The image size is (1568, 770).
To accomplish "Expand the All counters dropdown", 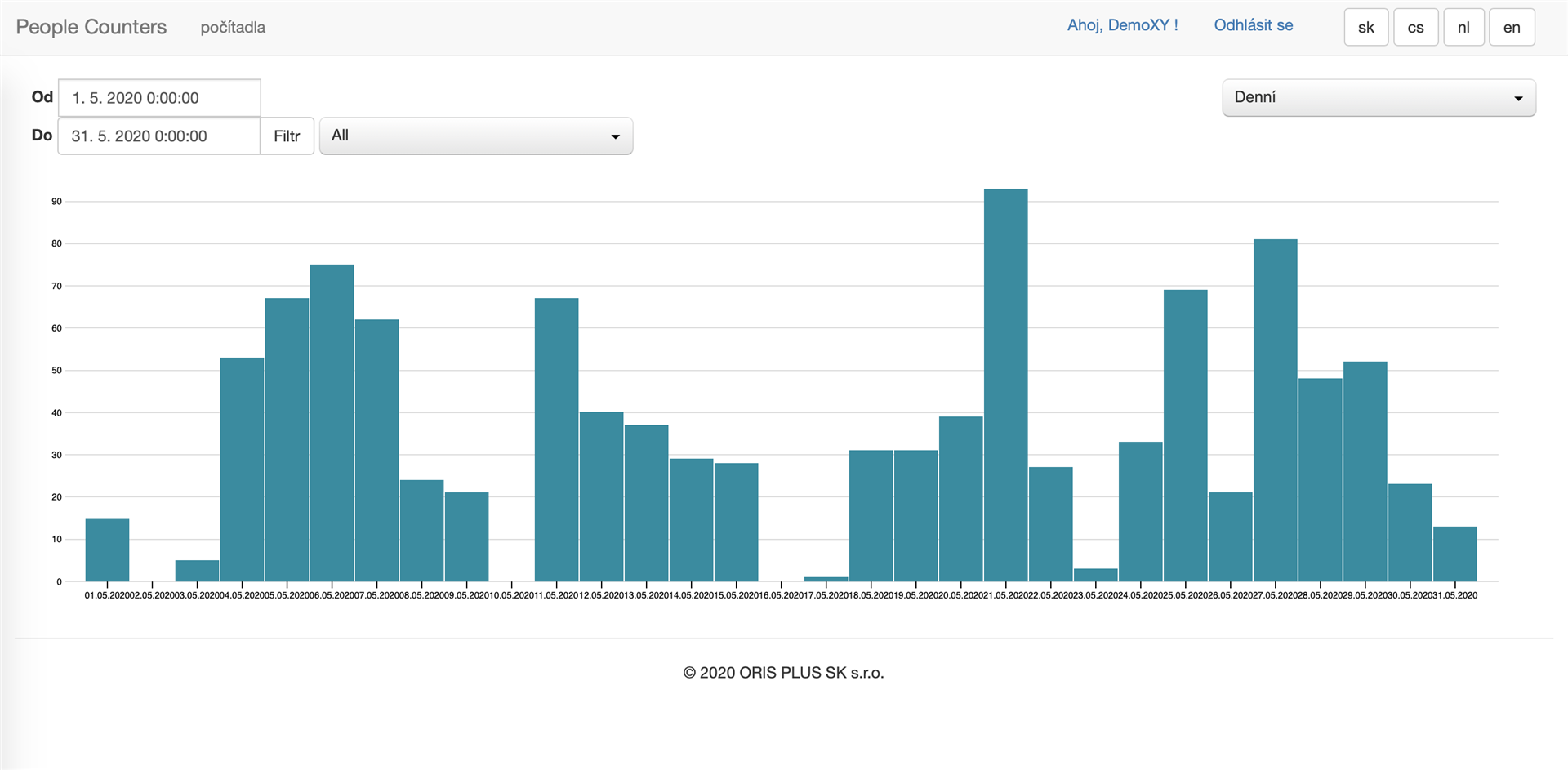I will 476,136.
